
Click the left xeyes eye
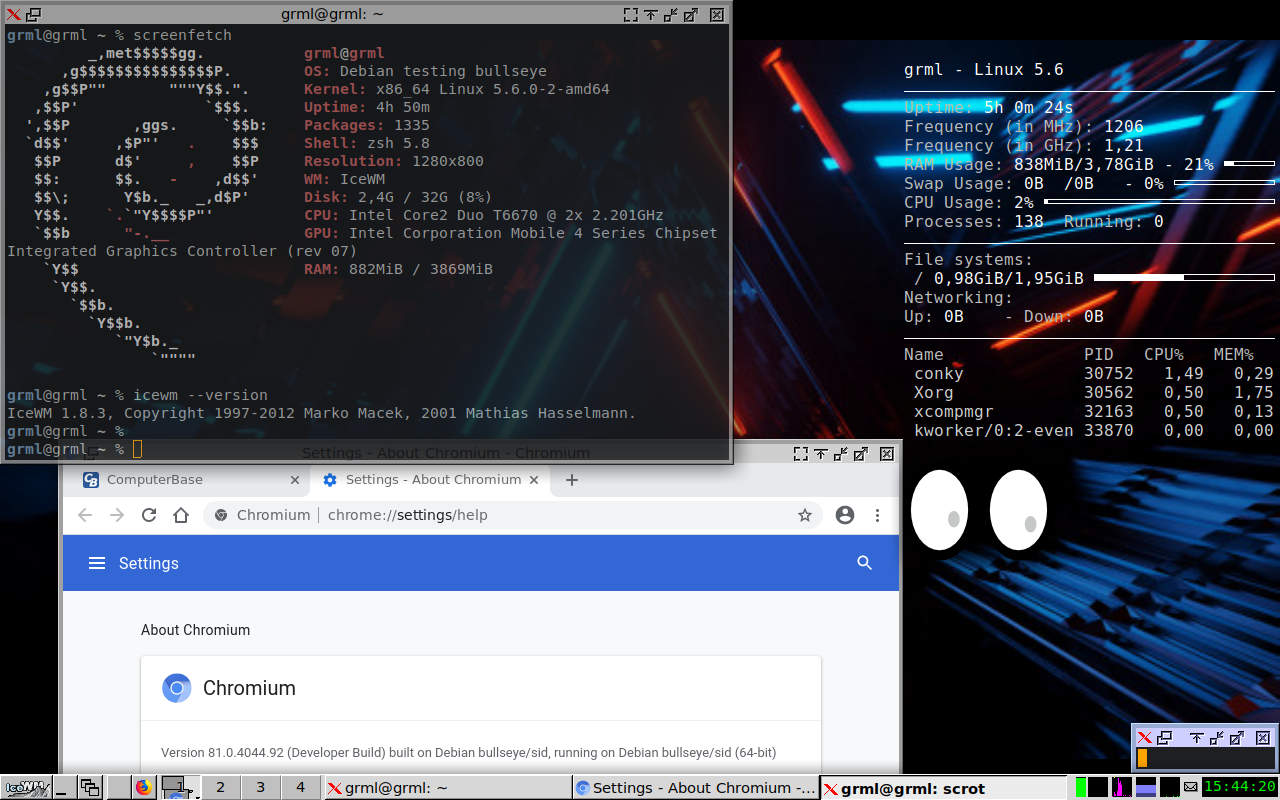(x=940, y=510)
